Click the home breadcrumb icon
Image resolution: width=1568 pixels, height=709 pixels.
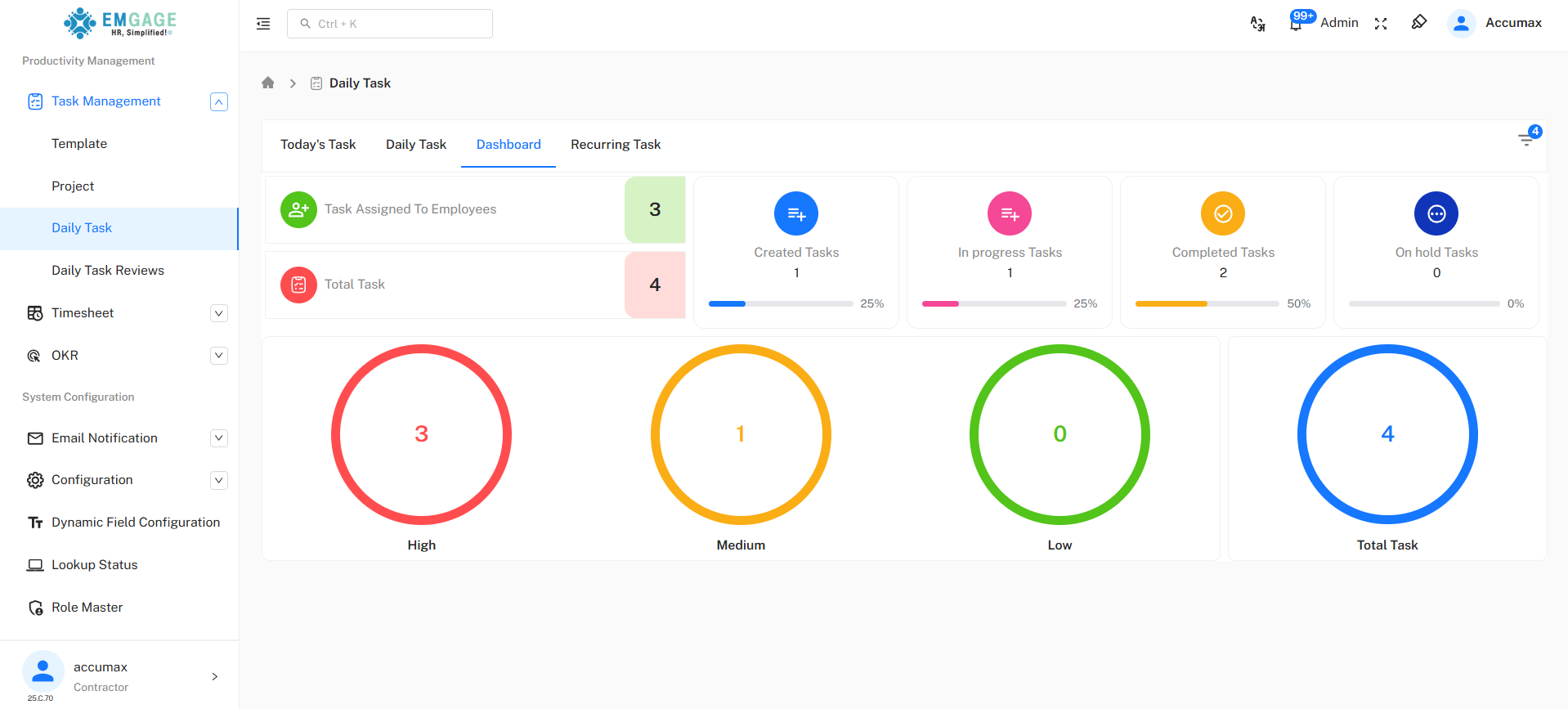coord(267,83)
